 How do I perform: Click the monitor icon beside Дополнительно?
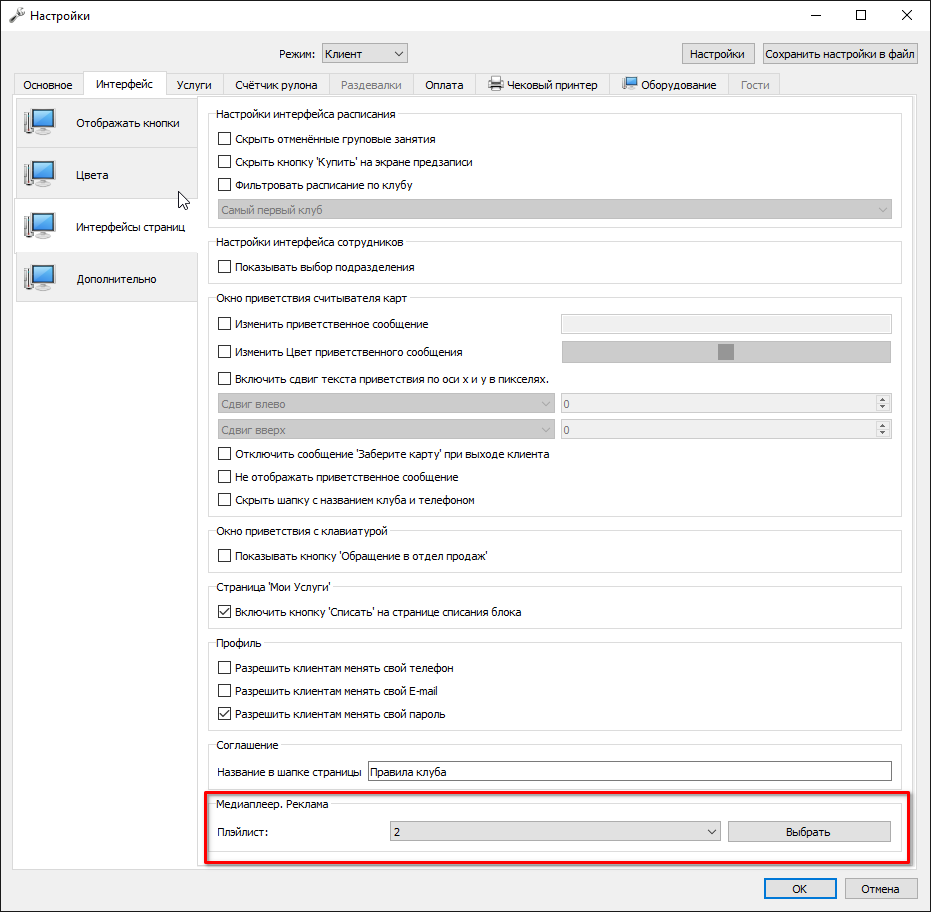(40, 278)
